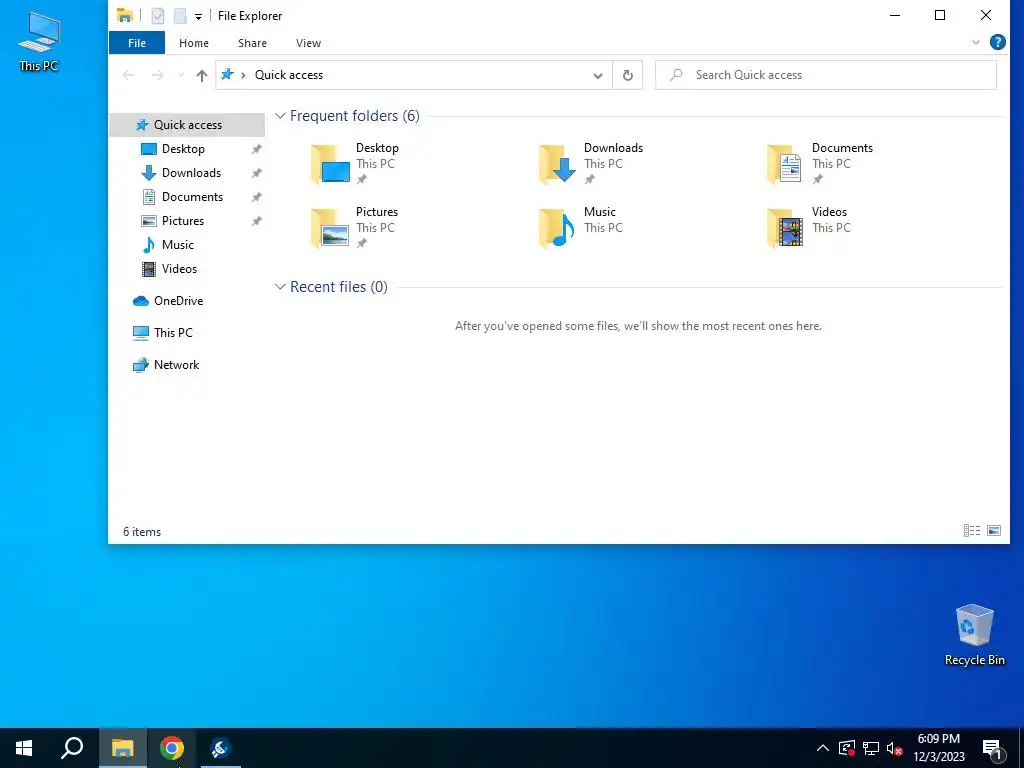Viewport: 1024px width, 768px height.
Task: Open the address bar history dropdown
Action: tap(598, 75)
